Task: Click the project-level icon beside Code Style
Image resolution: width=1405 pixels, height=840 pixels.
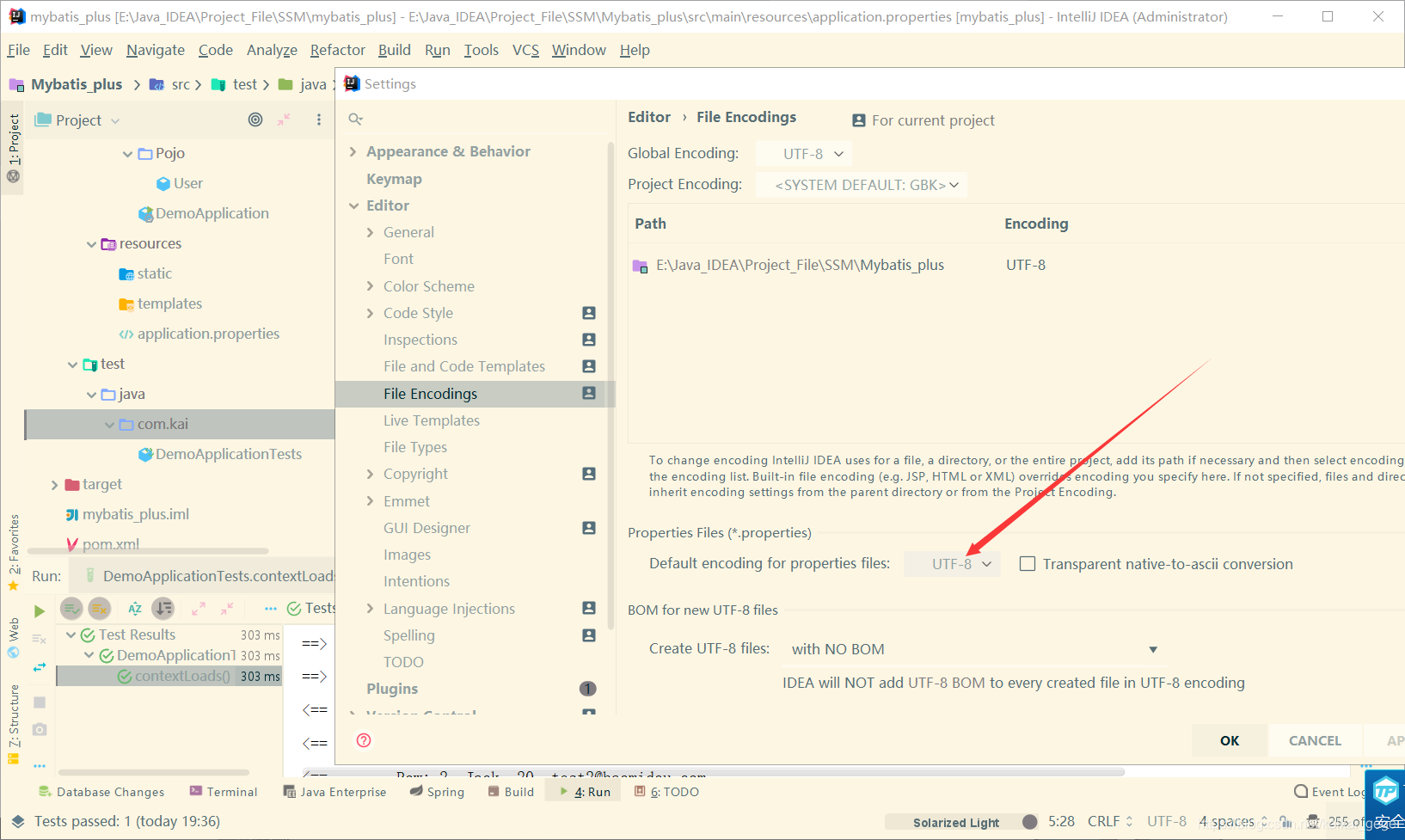Action: tap(589, 313)
